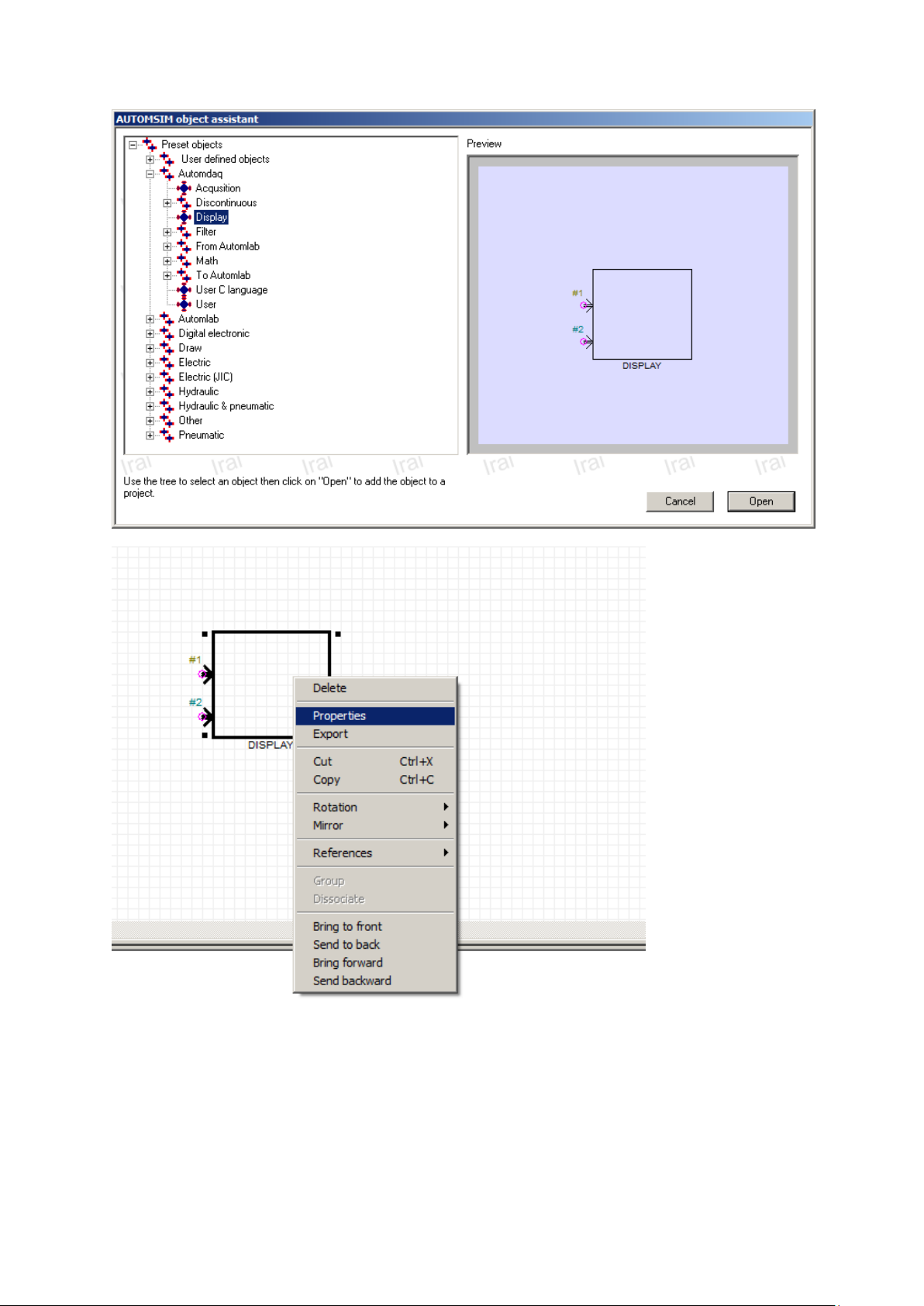Expand the Discontinuous node
This screenshot has height=1306, width=924.
[x=167, y=203]
